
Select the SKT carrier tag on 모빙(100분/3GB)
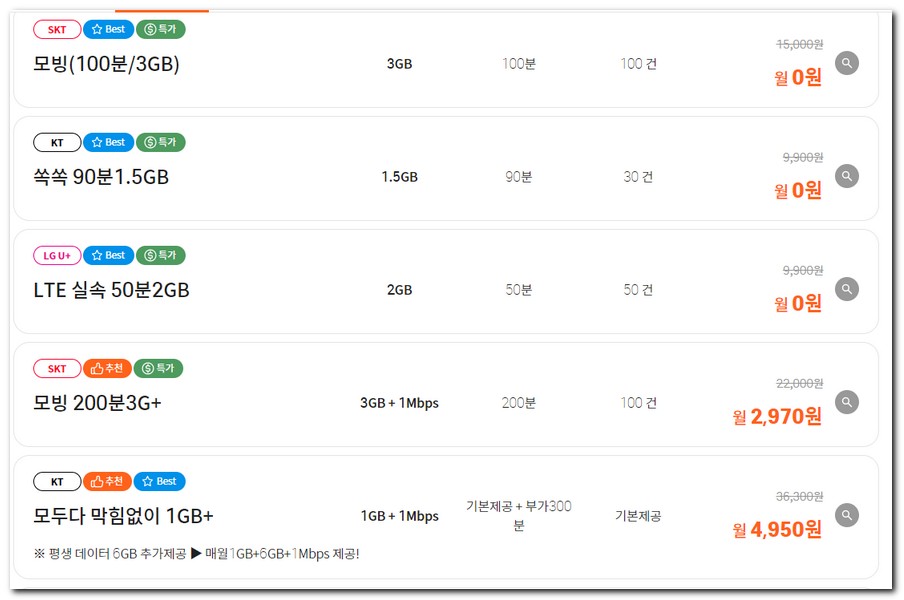pyautogui.click(x=57, y=30)
